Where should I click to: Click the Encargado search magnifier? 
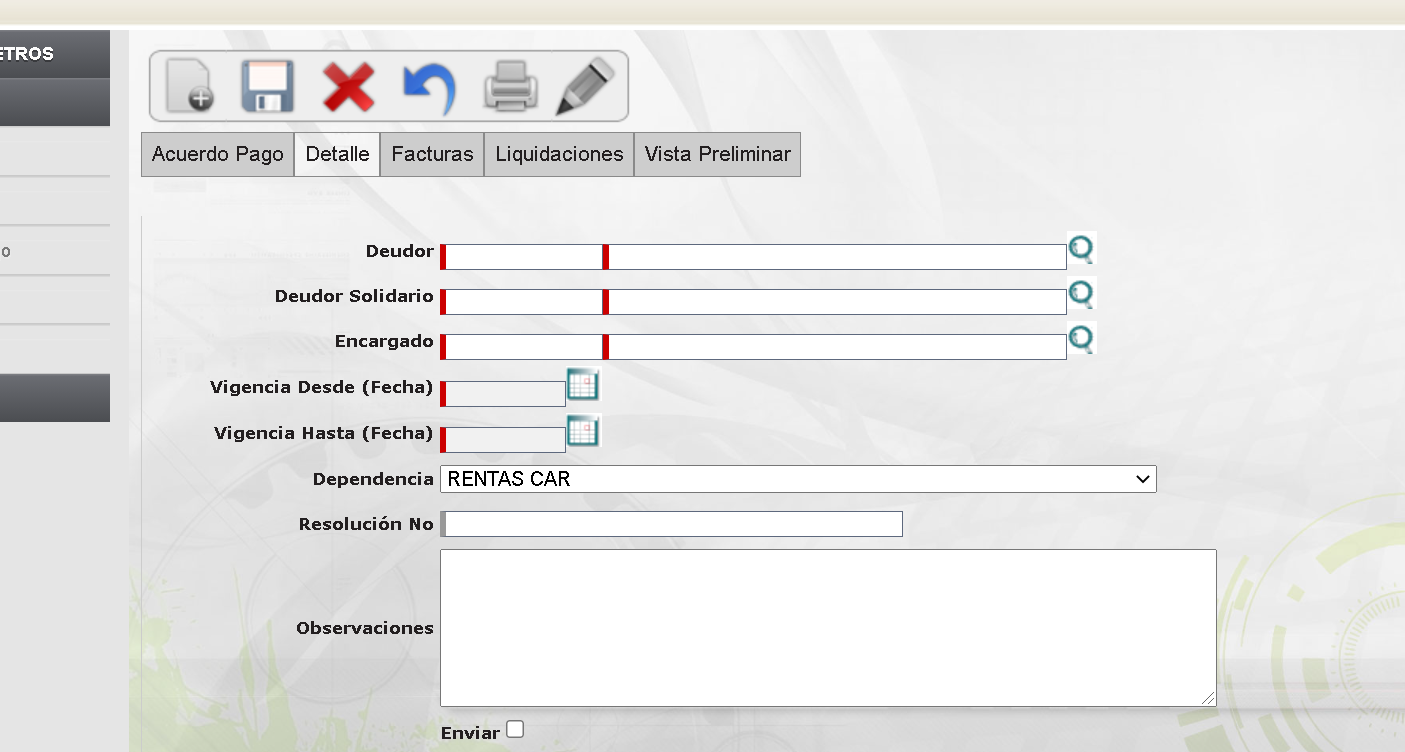tap(1081, 339)
